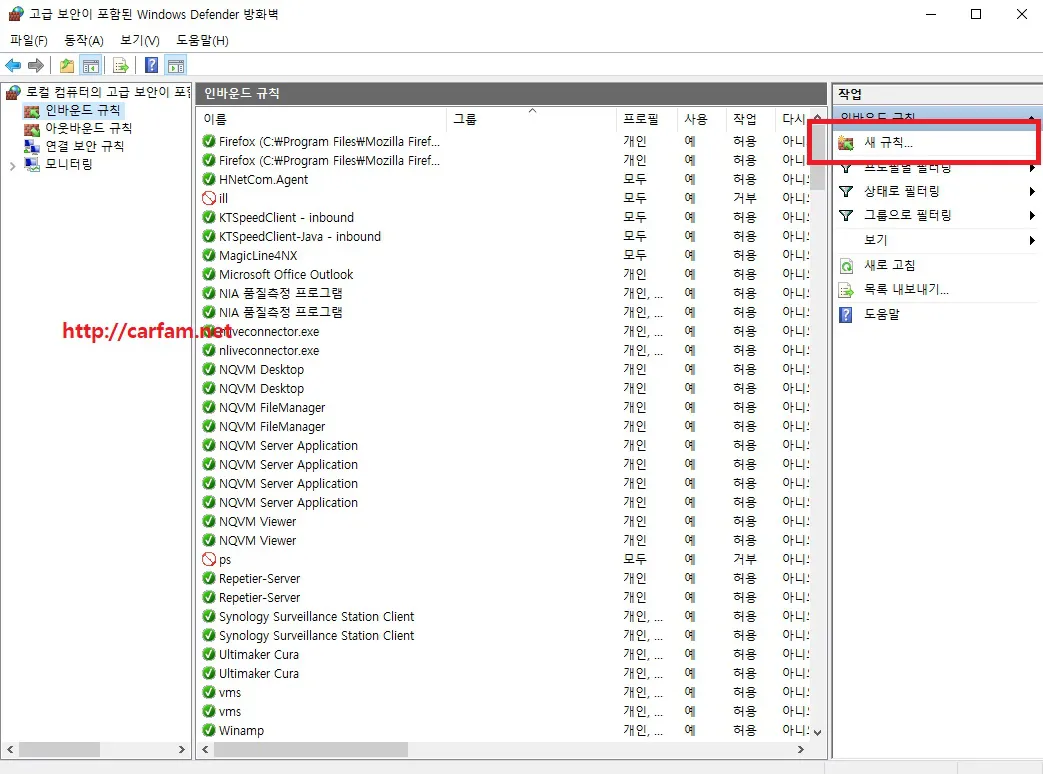Click the 아웃바운드 규칙 tree icon
Screen dimensions: 1043x774
[x=32, y=128]
